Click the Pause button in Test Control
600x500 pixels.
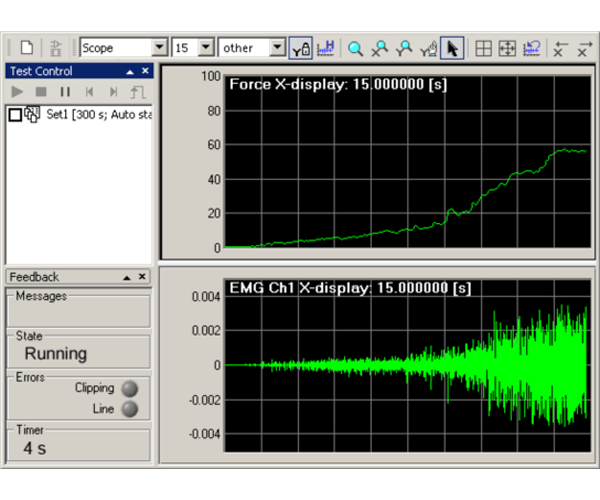click(x=65, y=92)
